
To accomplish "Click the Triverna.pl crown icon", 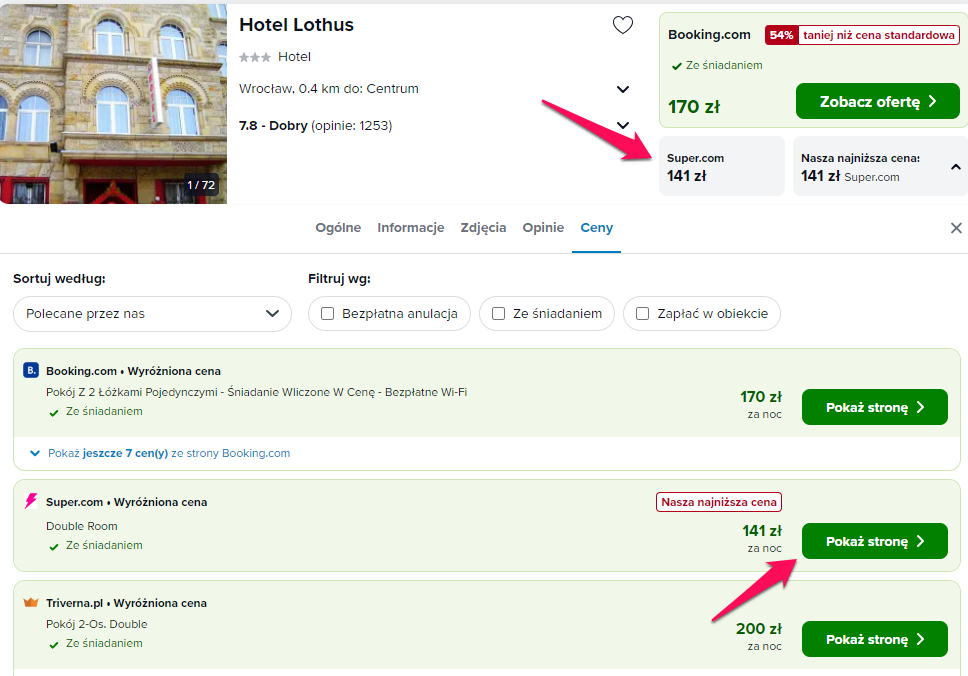I will point(31,603).
